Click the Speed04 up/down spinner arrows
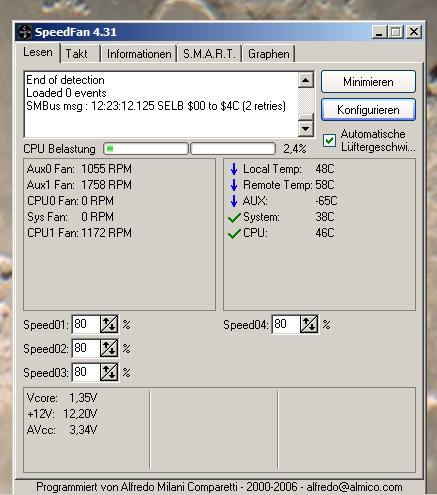The width and height of the screenshot is (437, 495). click(x=309, y=324)
